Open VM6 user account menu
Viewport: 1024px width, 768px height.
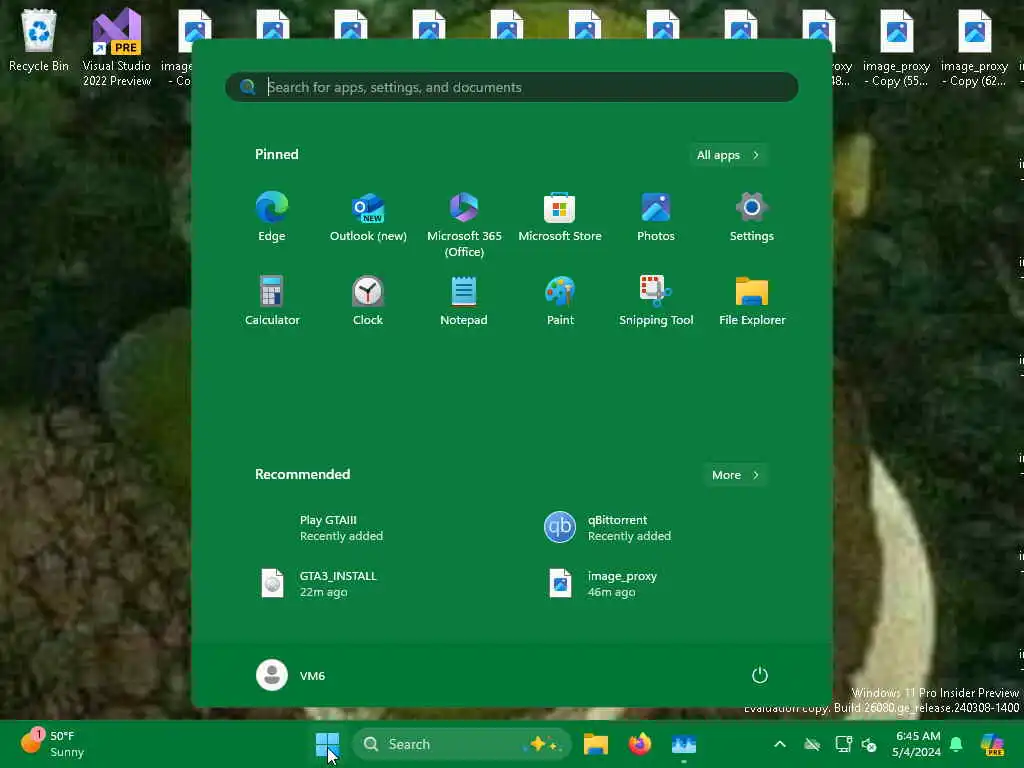(x=291, y=675)
